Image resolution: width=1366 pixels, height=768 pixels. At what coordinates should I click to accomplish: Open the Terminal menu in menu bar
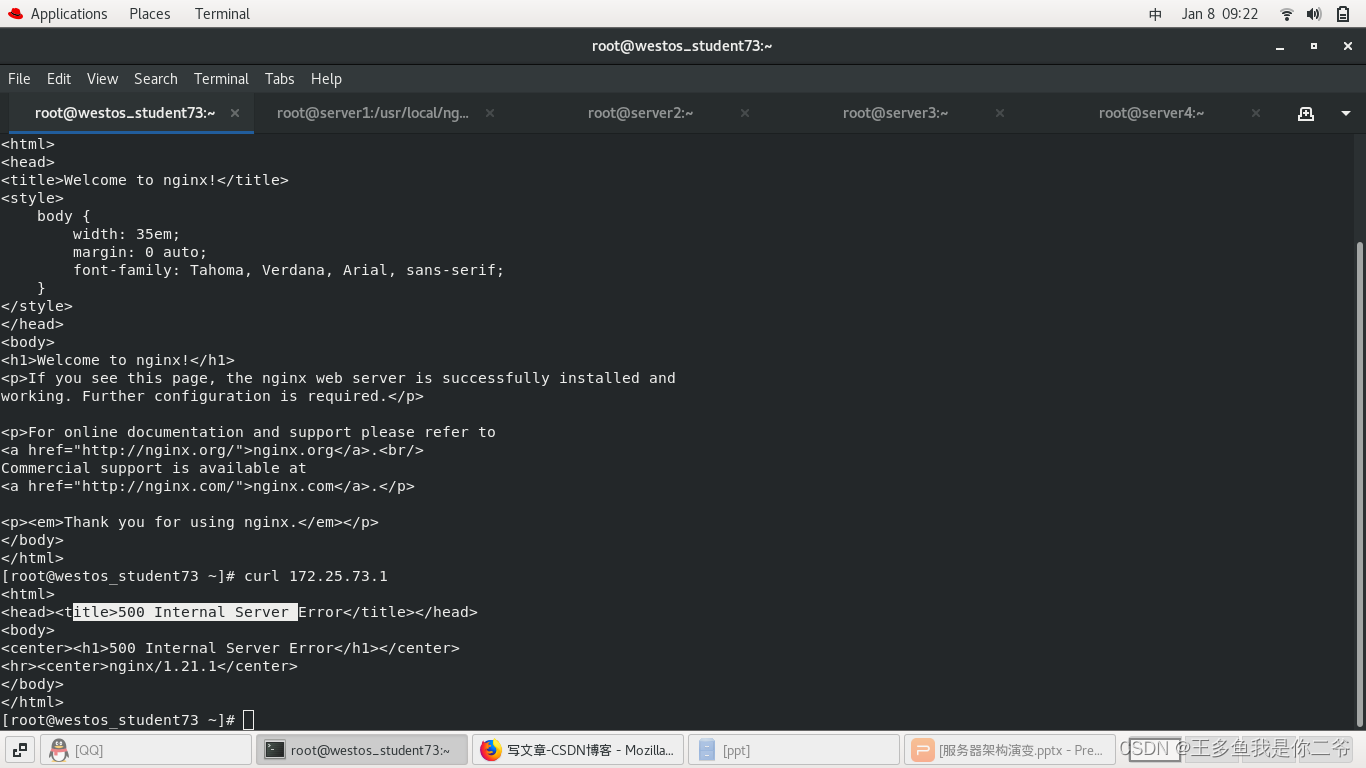point(221,79)
